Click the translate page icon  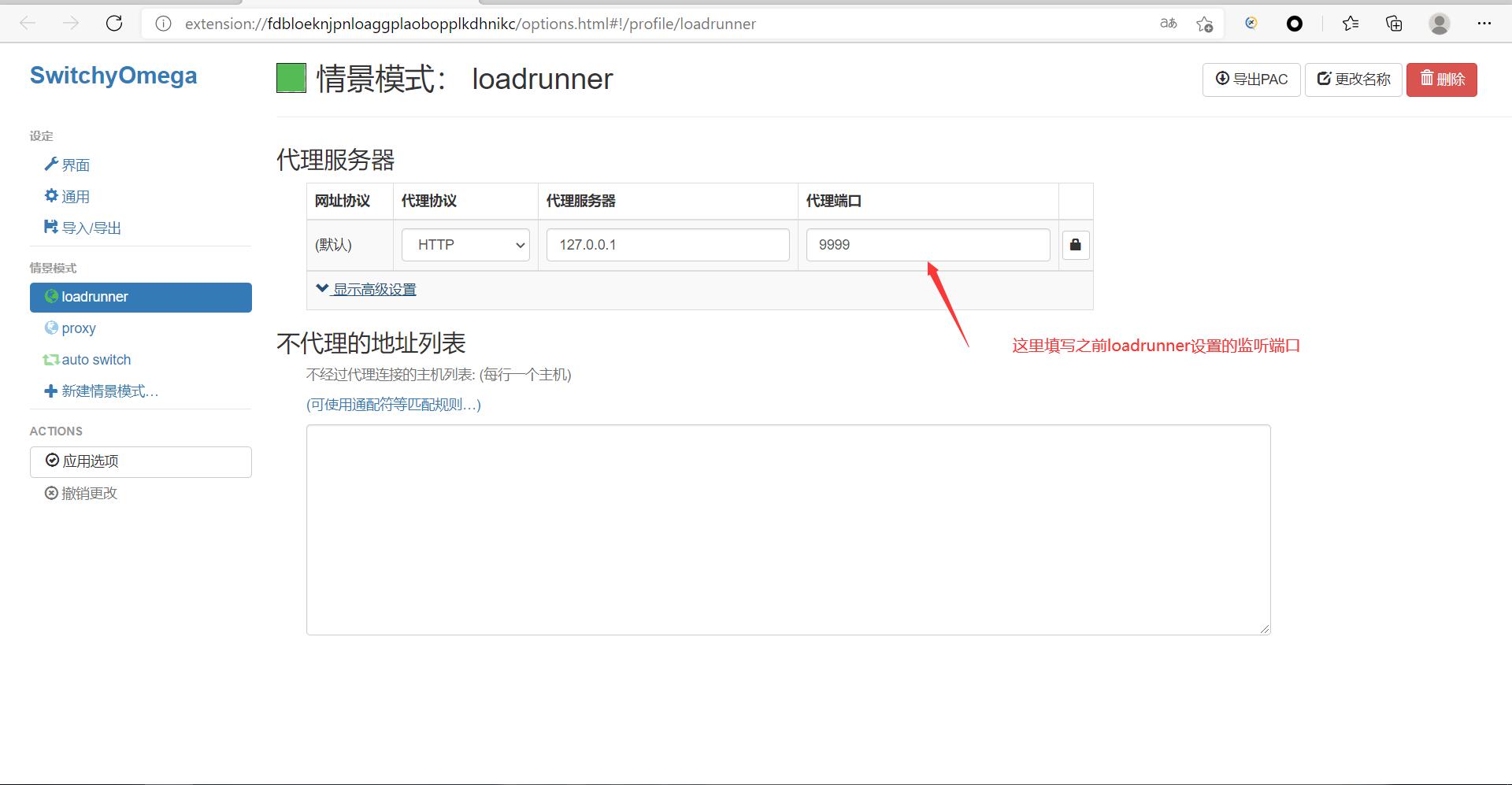1169,24
